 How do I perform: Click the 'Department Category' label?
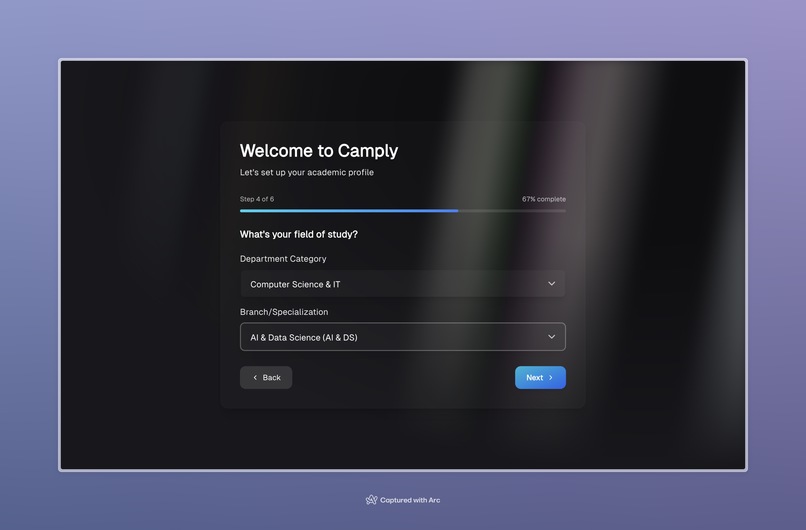click(283, 259)
